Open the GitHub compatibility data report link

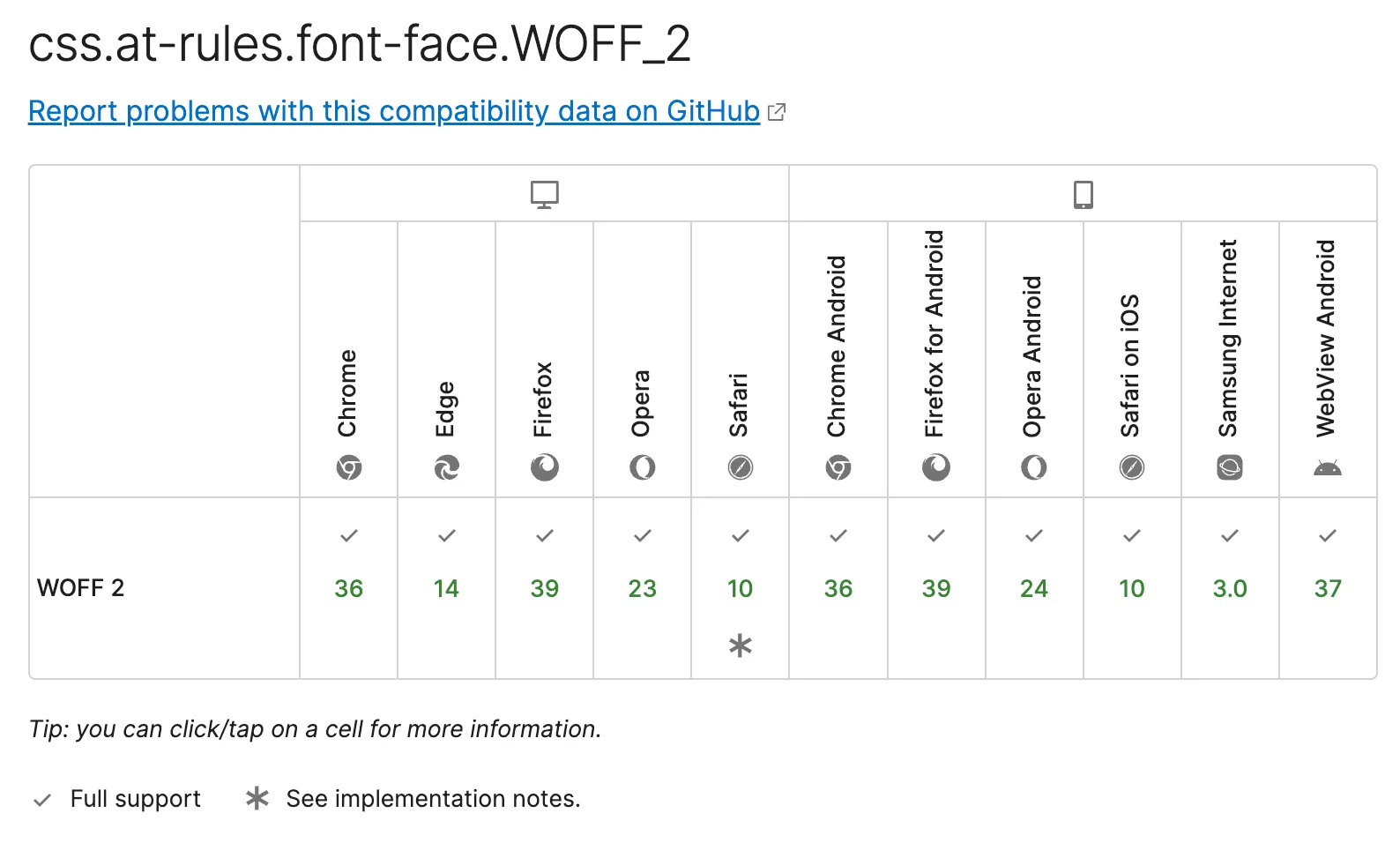tap(393, 111)
